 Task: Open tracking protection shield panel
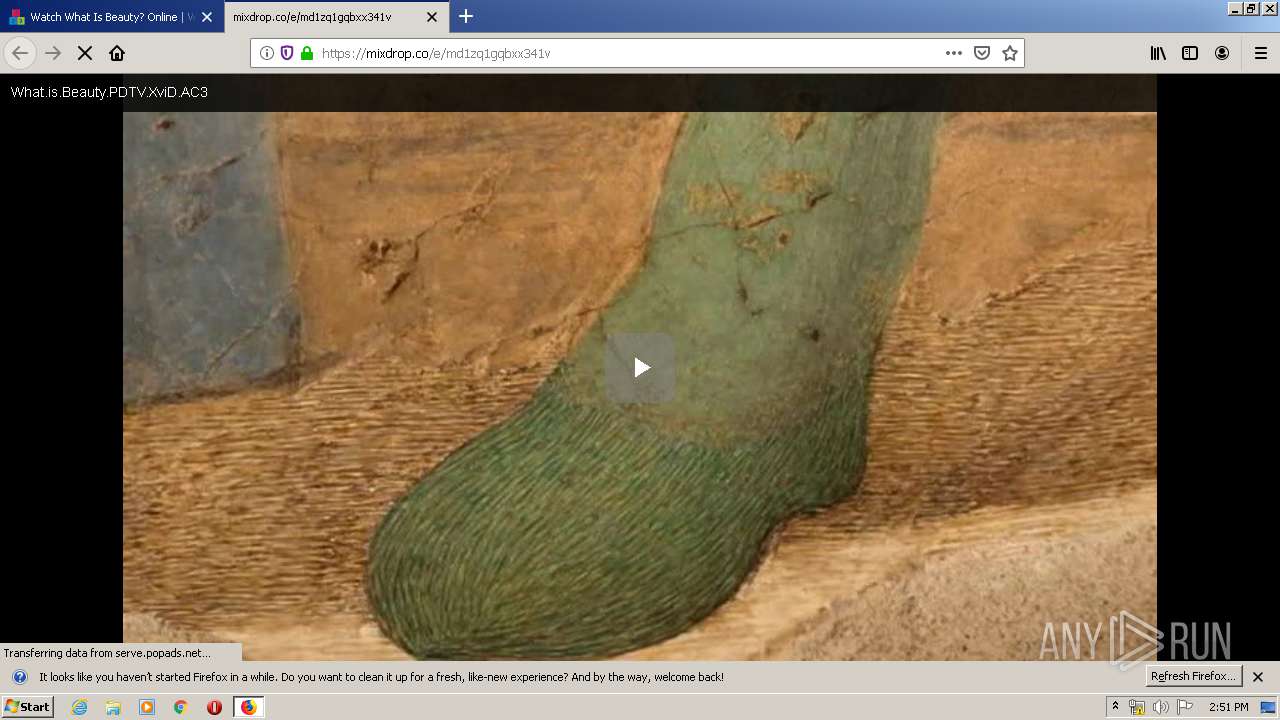point(287,53)
